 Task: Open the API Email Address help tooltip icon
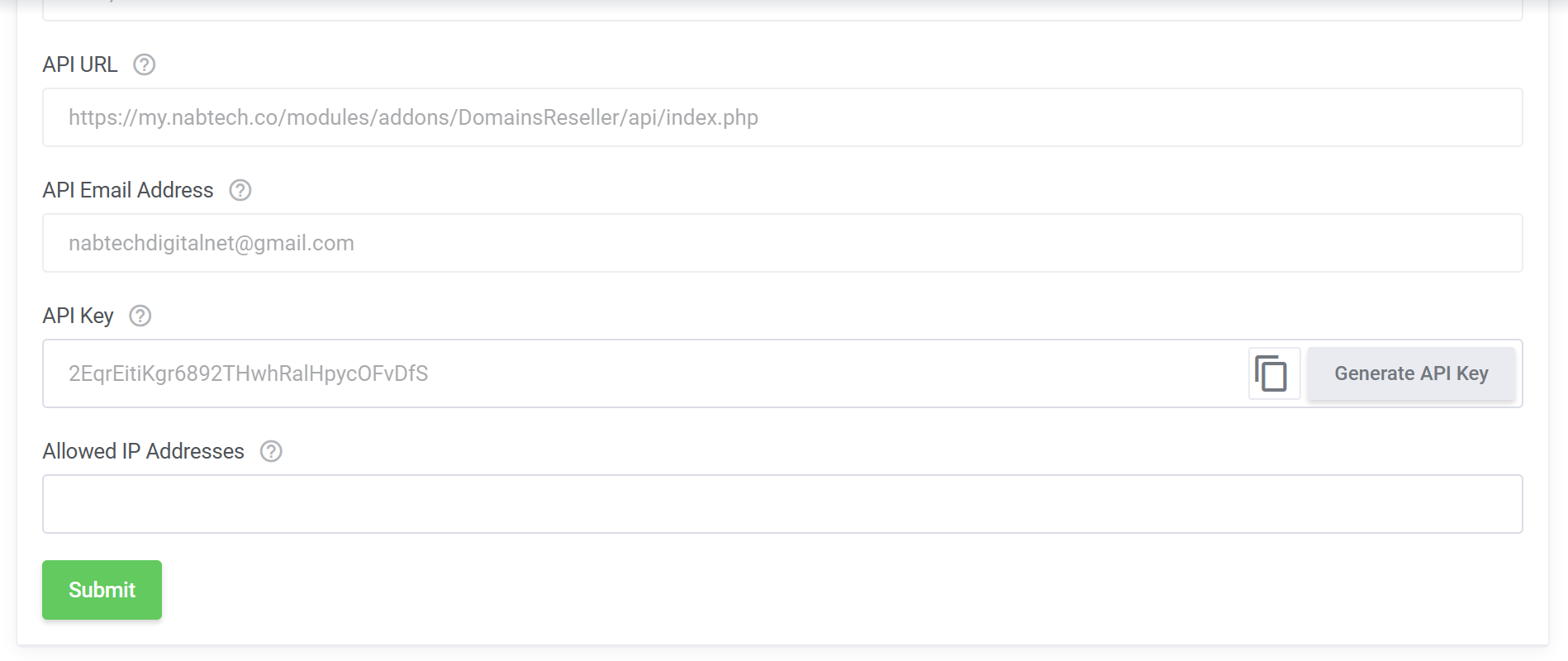[240, 190]
